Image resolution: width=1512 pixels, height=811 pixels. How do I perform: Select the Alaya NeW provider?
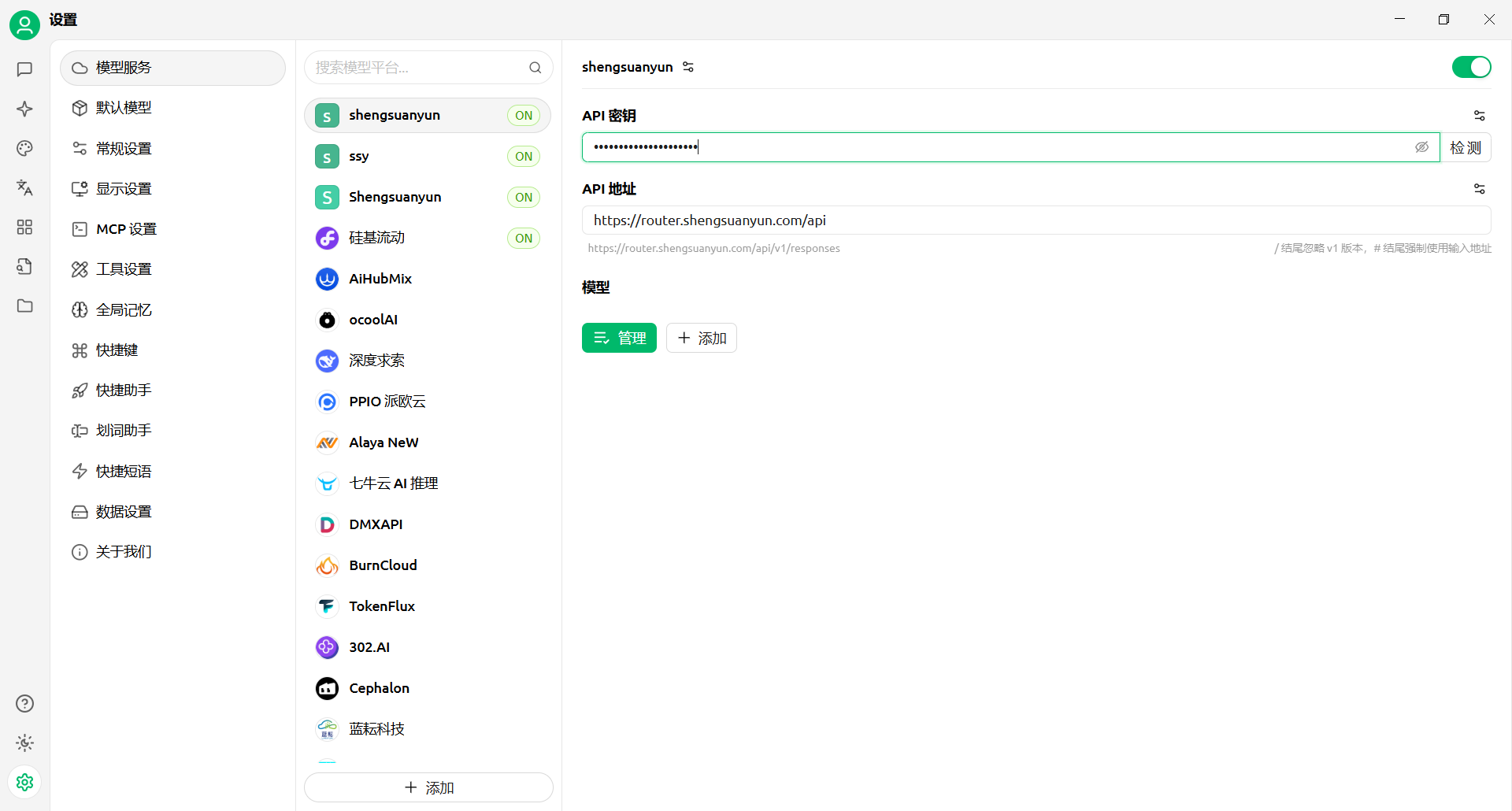[428, 443]
